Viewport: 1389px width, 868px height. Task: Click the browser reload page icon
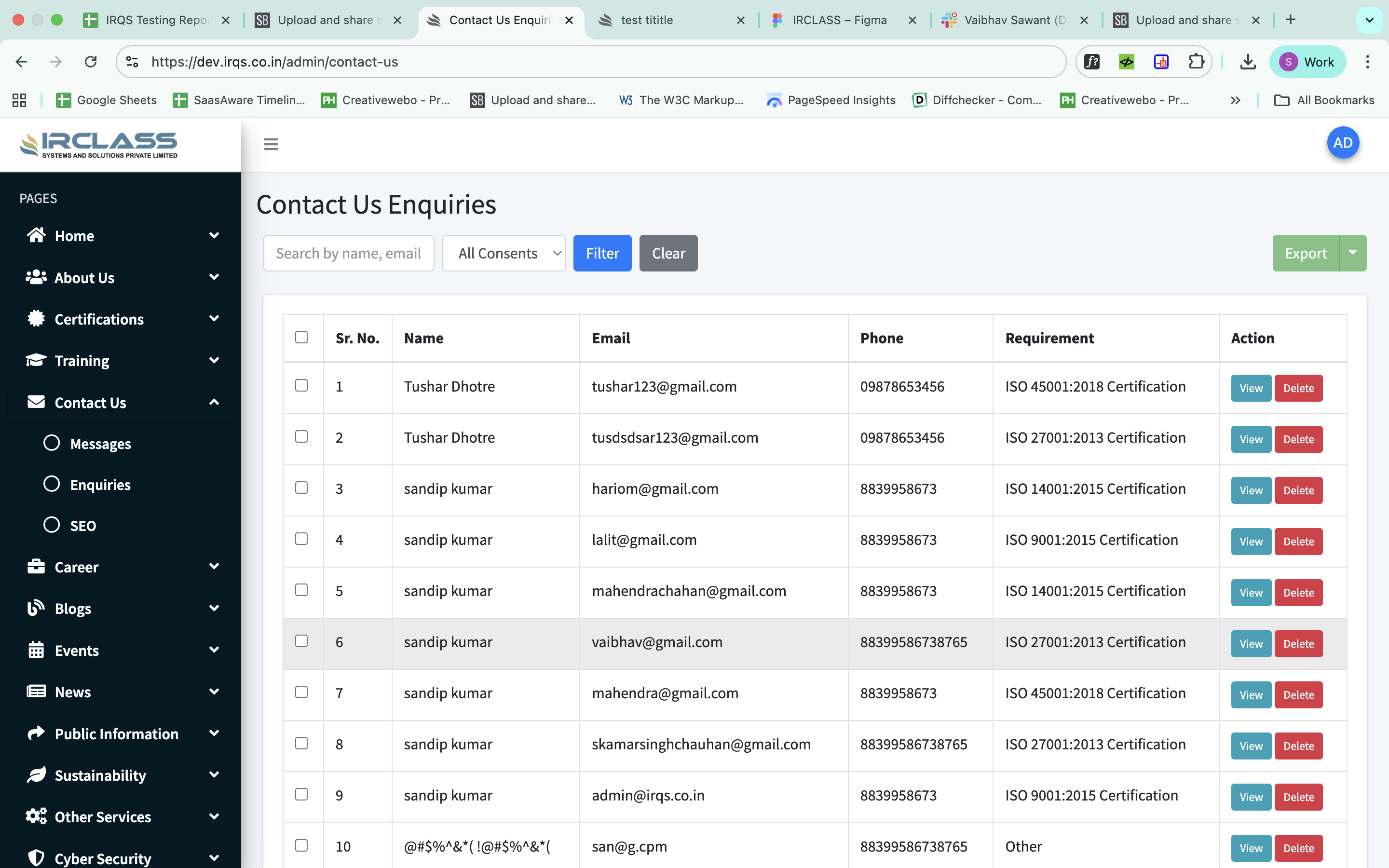coord(91,62)
